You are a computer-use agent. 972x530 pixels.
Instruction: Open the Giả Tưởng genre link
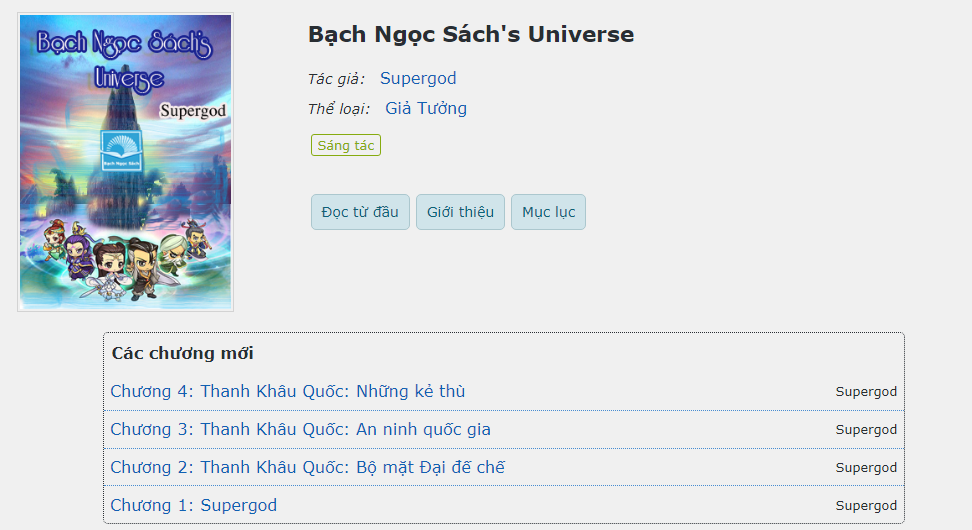(425, 108)
